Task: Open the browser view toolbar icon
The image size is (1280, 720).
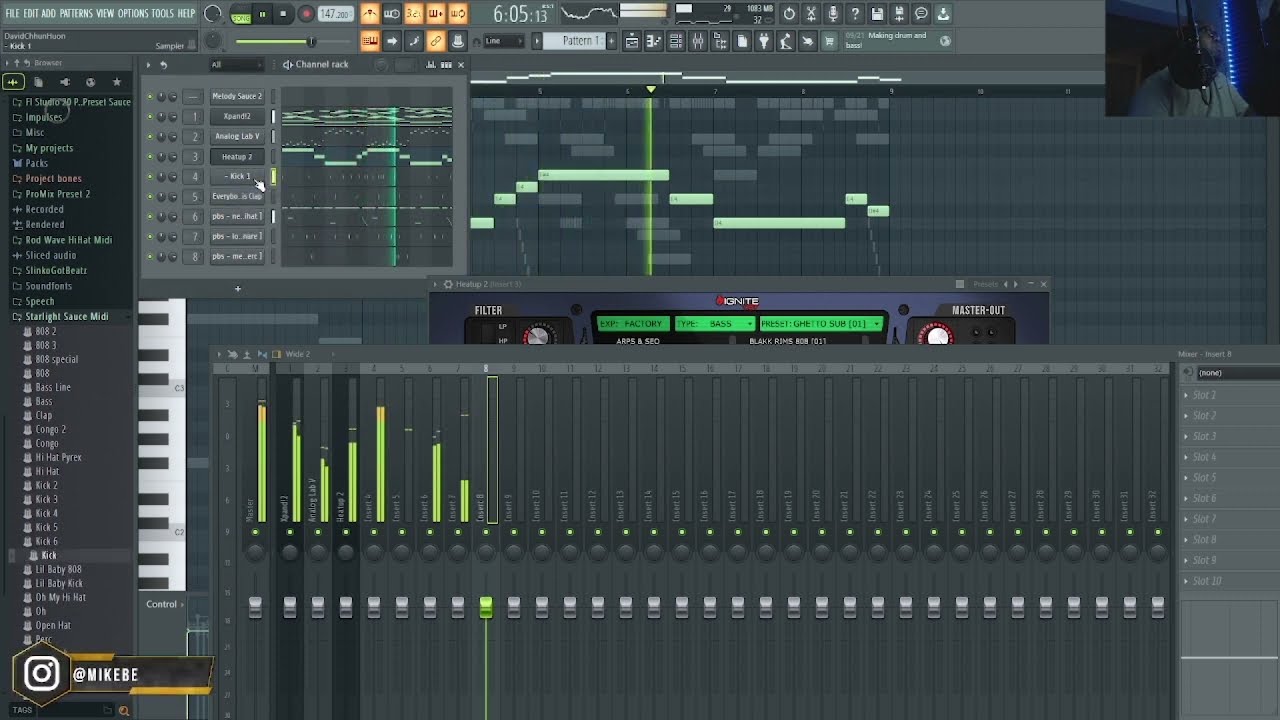Action: 720,41
